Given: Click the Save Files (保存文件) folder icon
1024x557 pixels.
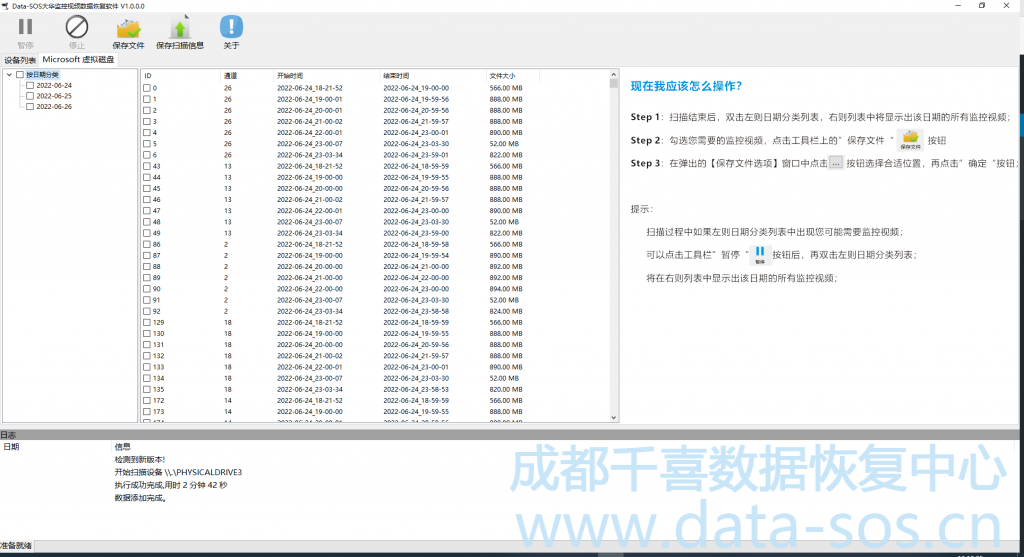Looking at the screenshot, I should (x=128, y=29).
